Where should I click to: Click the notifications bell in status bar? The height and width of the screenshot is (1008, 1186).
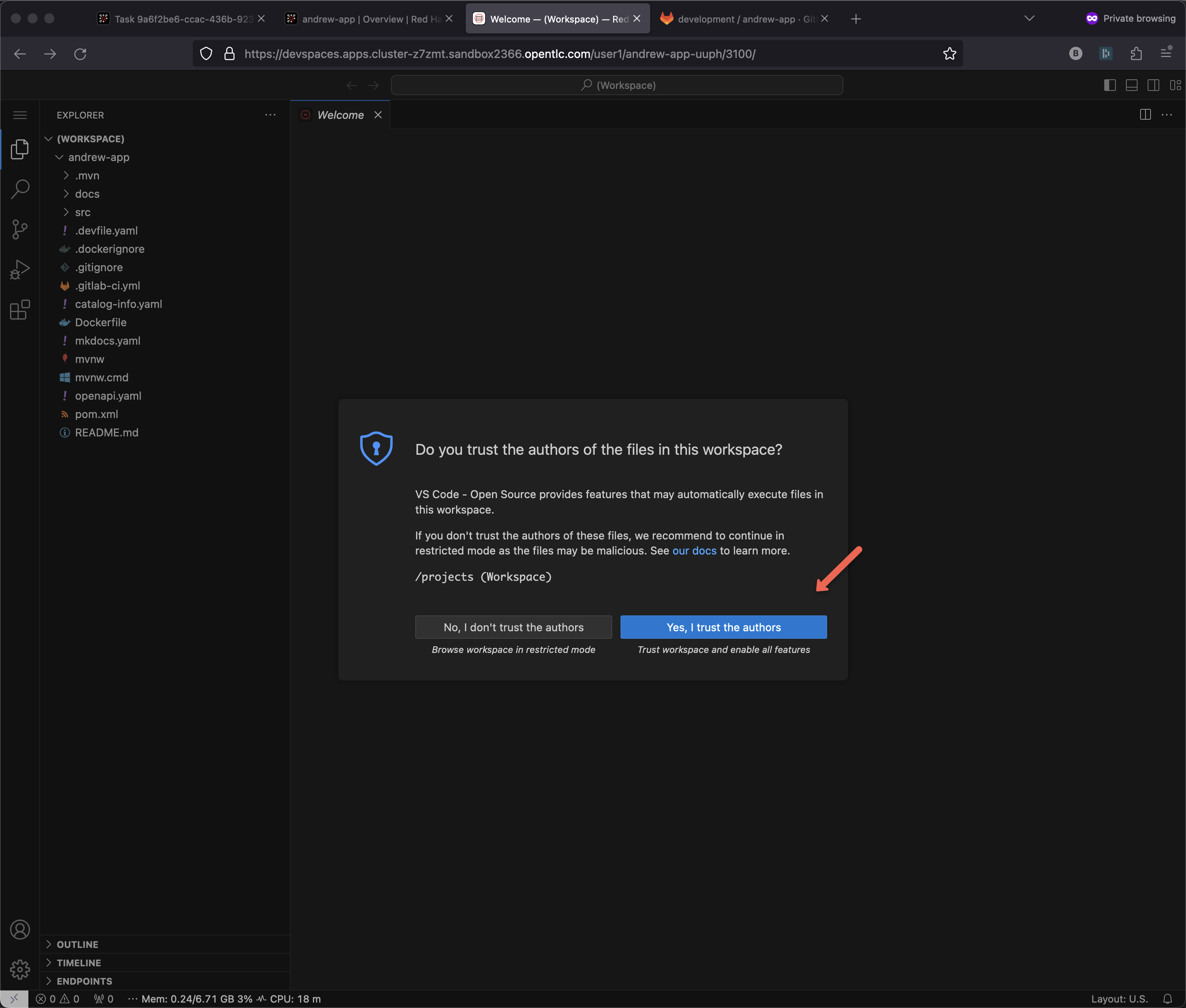point(1167,999)
